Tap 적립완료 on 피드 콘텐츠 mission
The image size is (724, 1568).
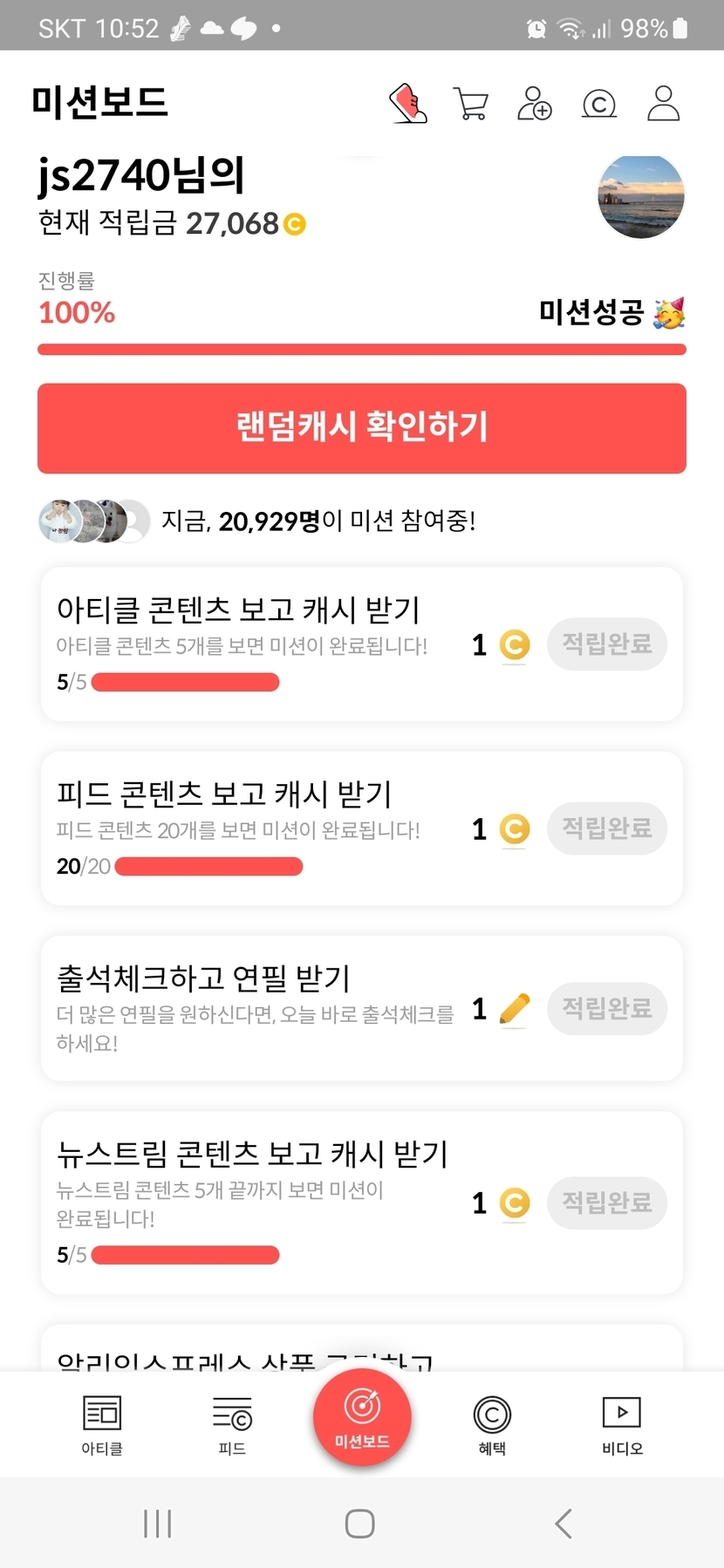pyautogui.click(x=607, y=828)
